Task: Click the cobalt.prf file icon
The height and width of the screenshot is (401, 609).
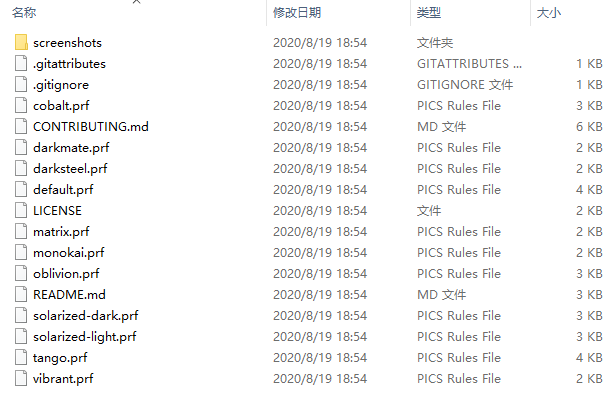Action: click(21, 105)
